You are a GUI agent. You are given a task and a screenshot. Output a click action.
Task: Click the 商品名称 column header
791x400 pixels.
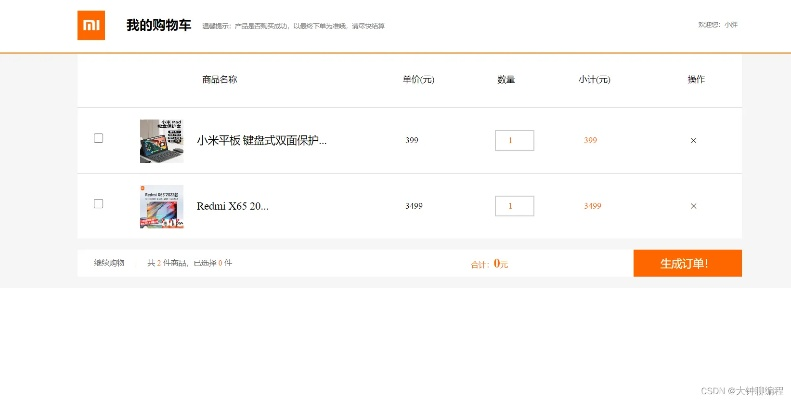219,80
